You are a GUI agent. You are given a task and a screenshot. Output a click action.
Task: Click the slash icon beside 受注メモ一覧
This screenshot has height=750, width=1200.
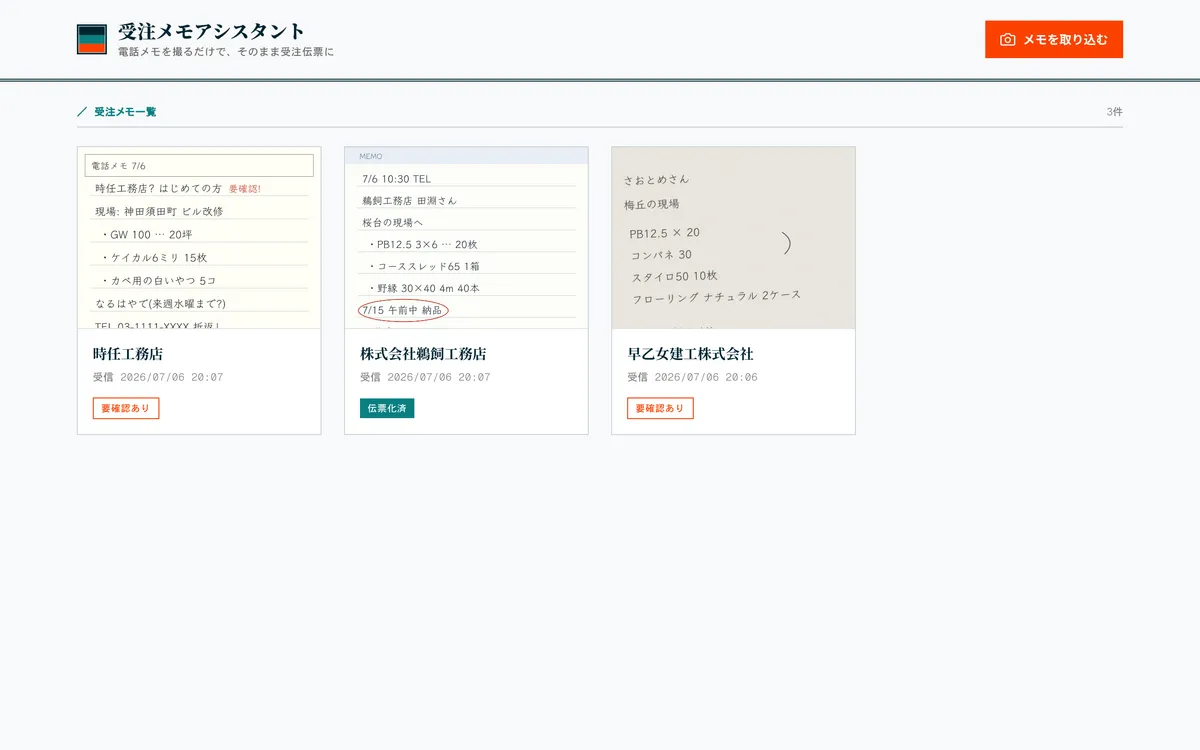pos(82,112)
